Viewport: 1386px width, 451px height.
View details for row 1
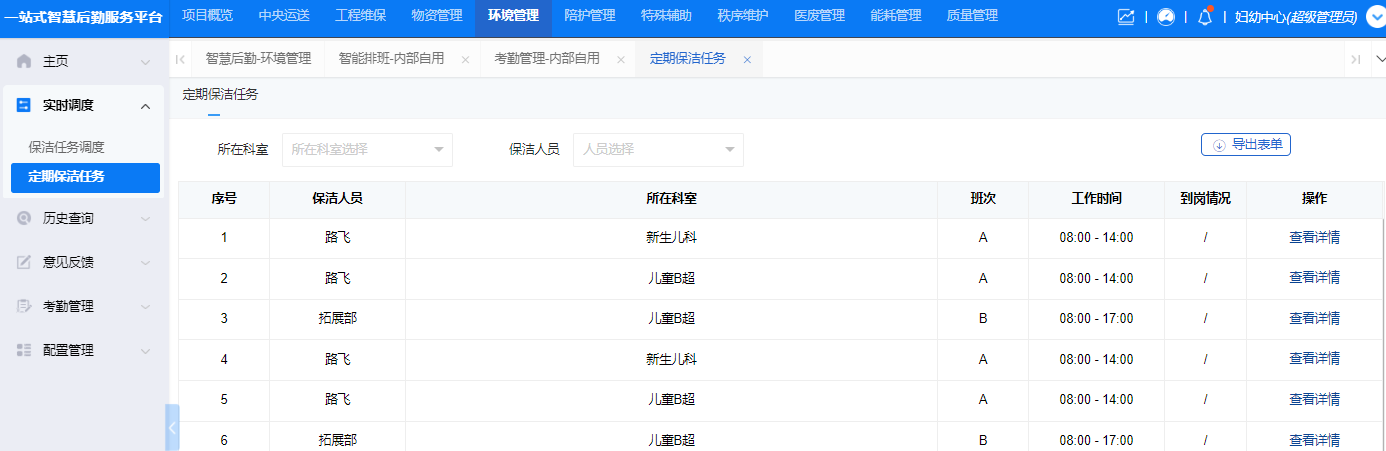(1314, 238)
